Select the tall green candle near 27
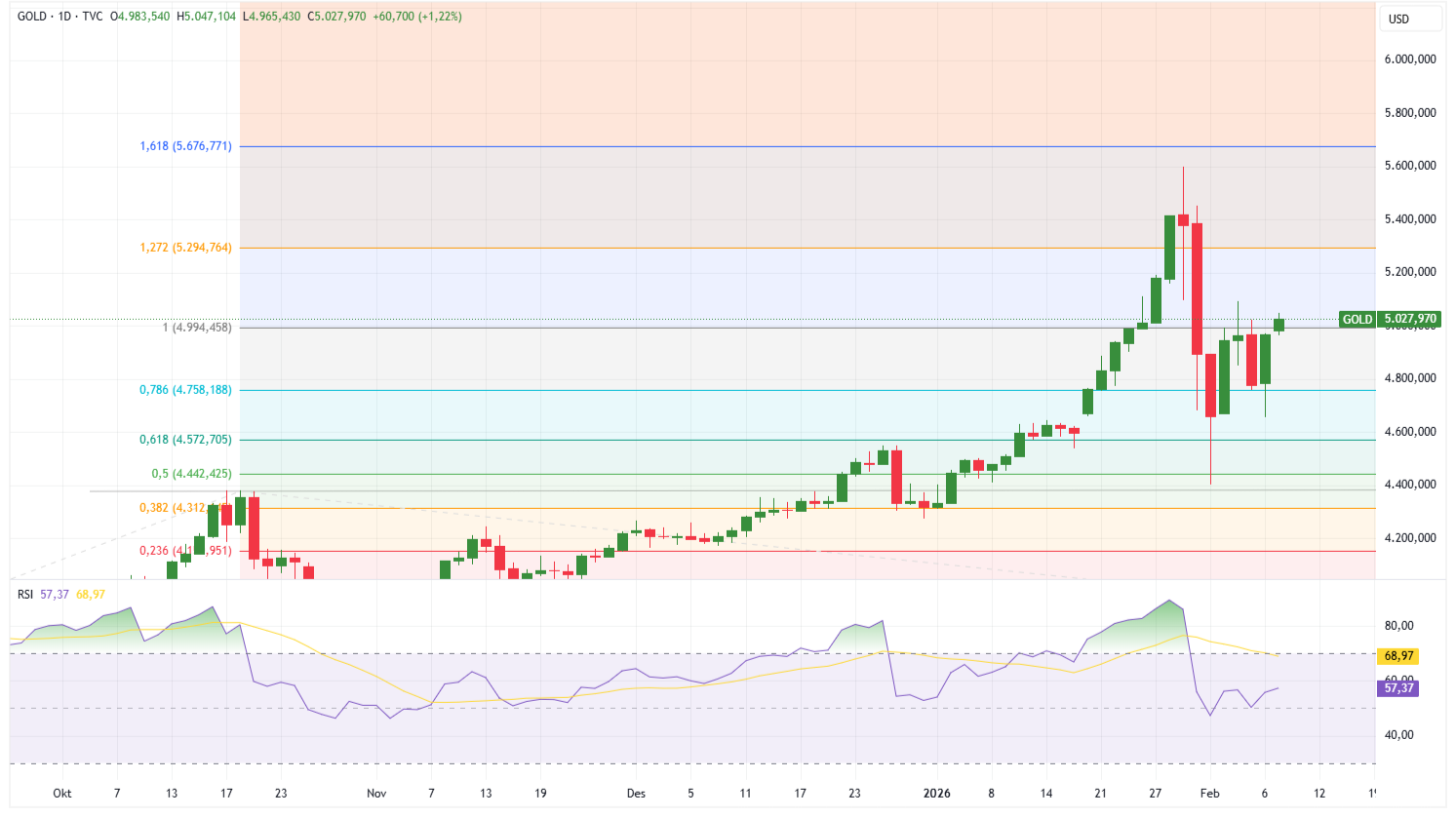1456x818 pixels. tap(1171, 249)
